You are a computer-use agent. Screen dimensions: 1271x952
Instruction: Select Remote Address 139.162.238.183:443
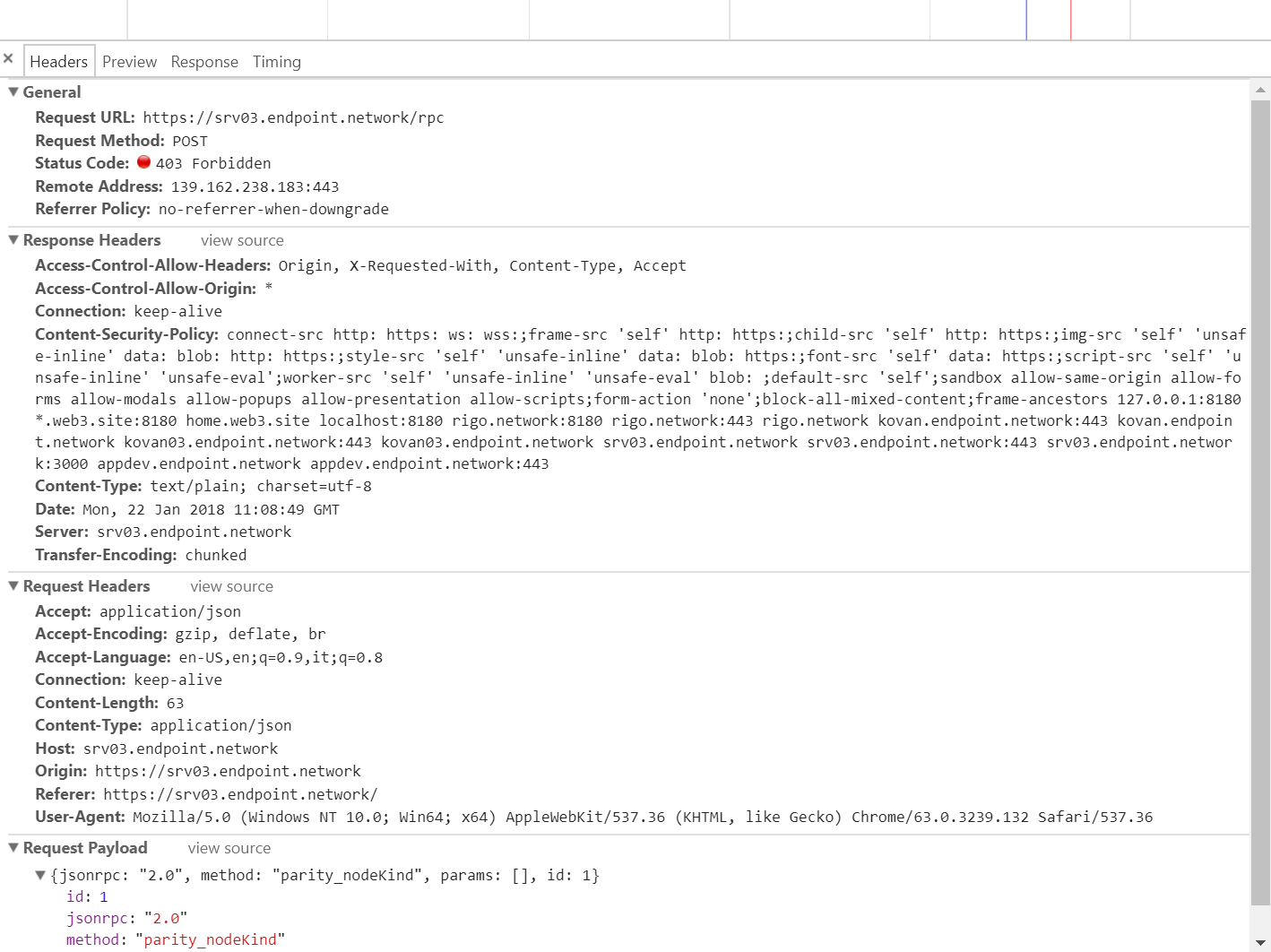[x=255, y=186]
